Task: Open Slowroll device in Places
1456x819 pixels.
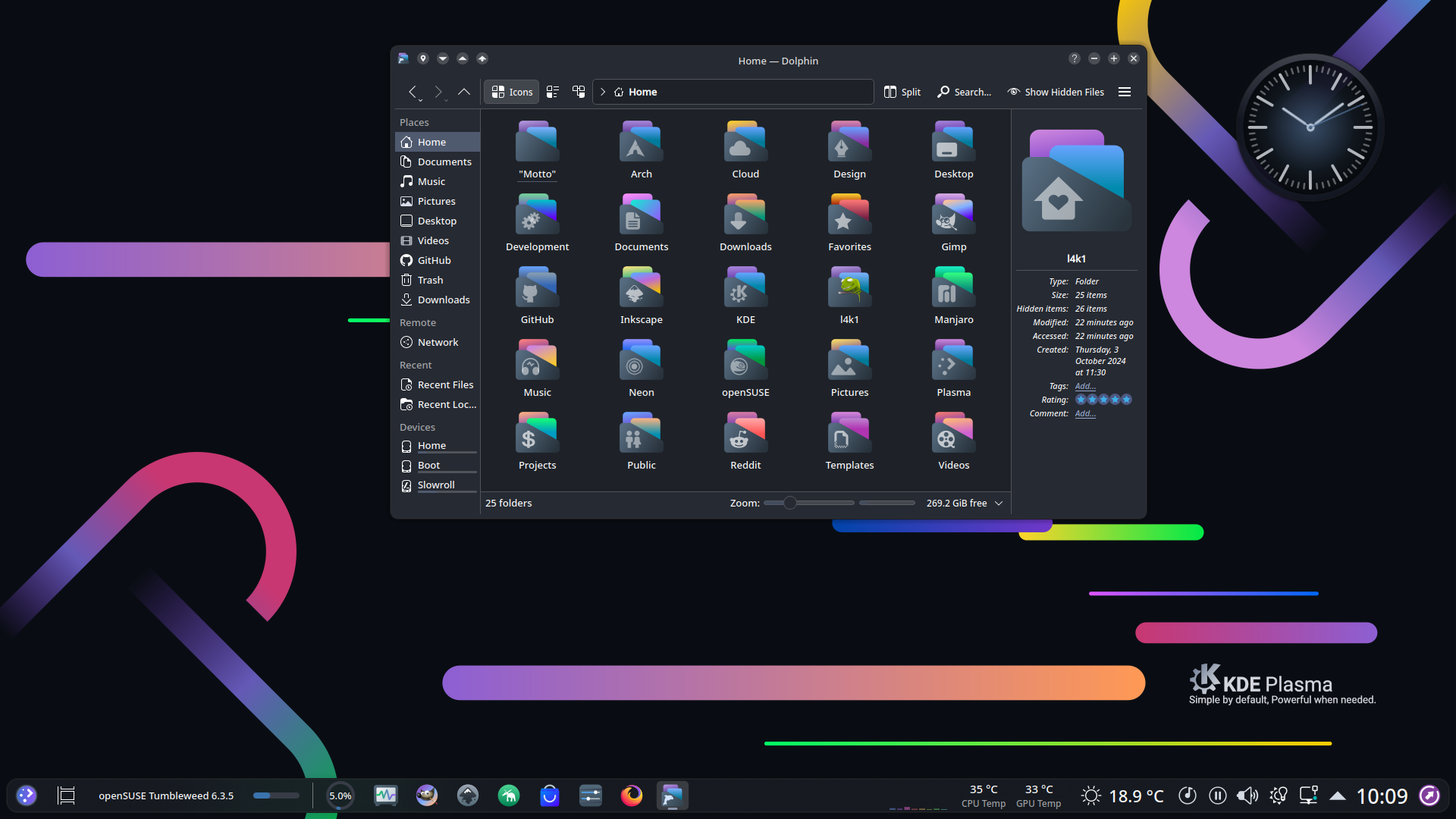Action: [x=438, y=485]
